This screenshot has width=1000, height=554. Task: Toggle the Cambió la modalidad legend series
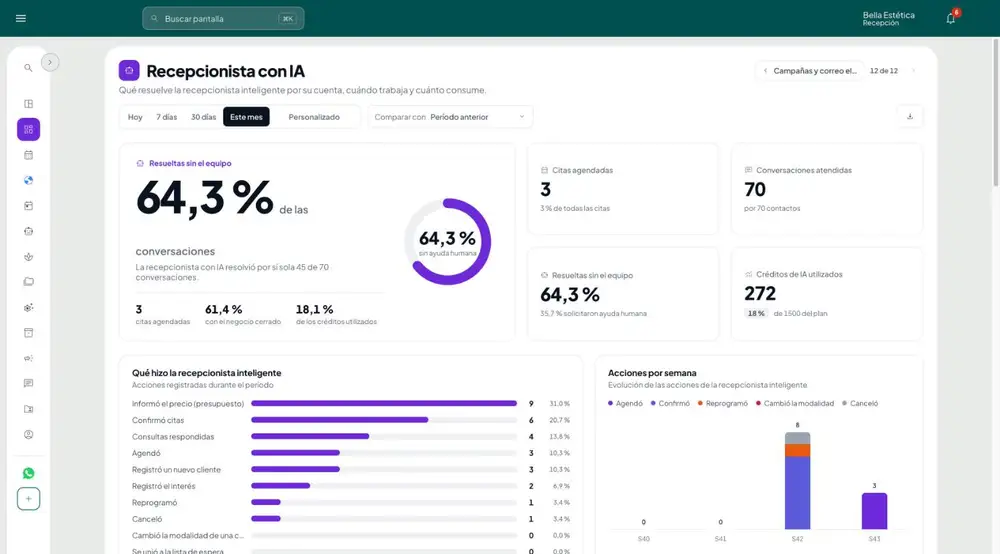[x=795, y=404]
